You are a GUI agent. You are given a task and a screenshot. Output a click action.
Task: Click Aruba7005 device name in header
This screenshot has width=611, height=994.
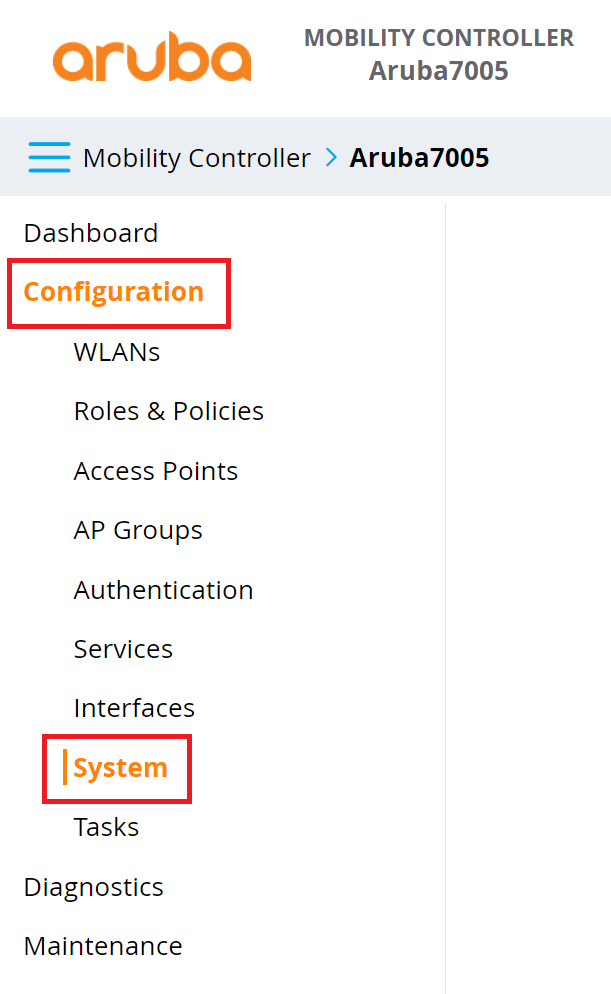coord(439,71)
